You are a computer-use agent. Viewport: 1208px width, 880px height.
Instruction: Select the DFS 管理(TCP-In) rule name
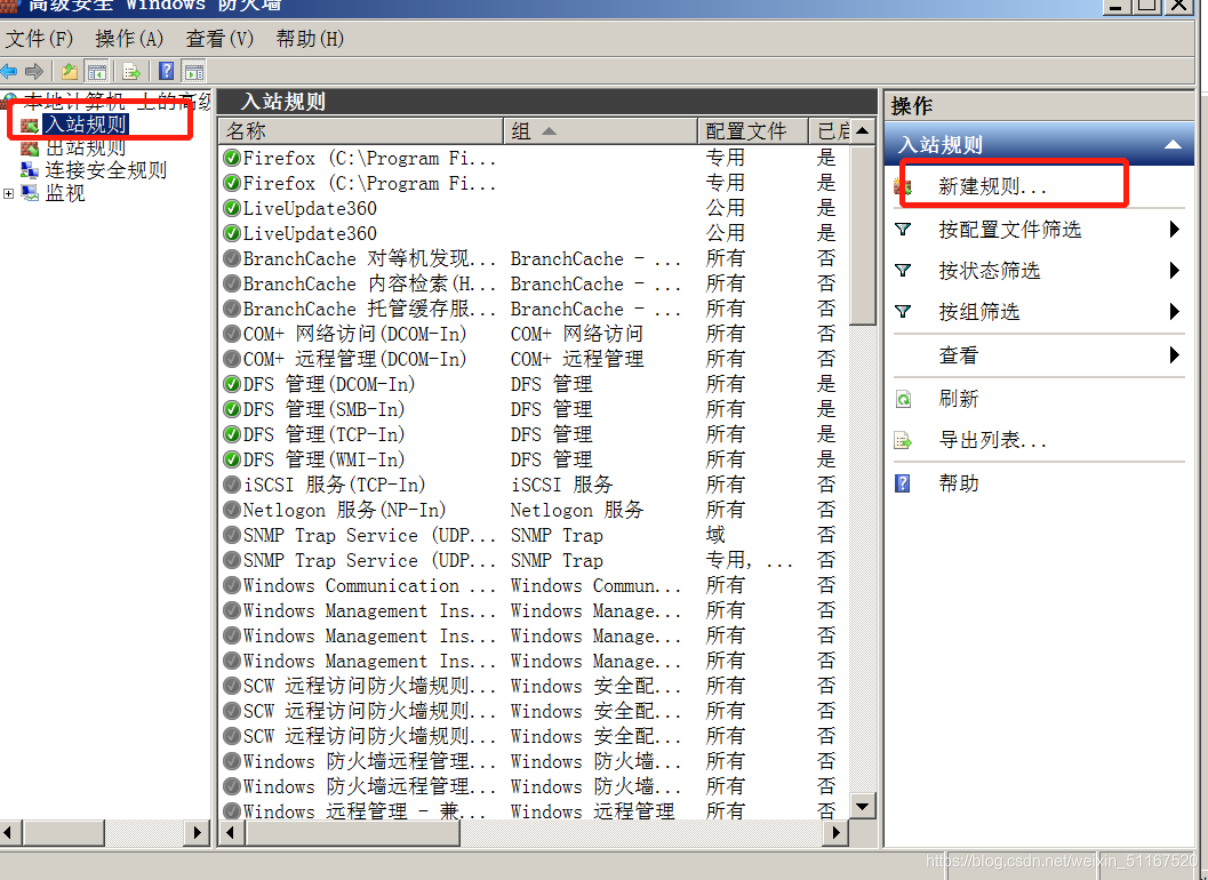(324, 435)
